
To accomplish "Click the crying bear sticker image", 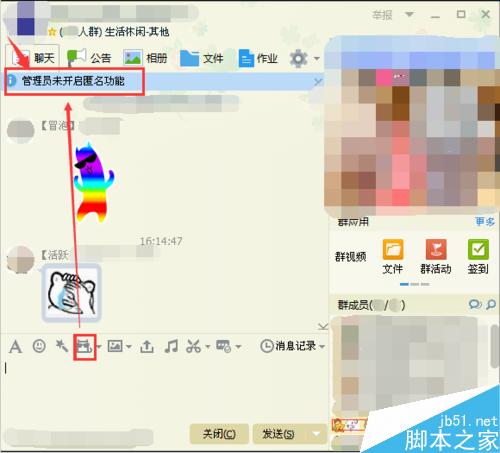I will 72,293.
